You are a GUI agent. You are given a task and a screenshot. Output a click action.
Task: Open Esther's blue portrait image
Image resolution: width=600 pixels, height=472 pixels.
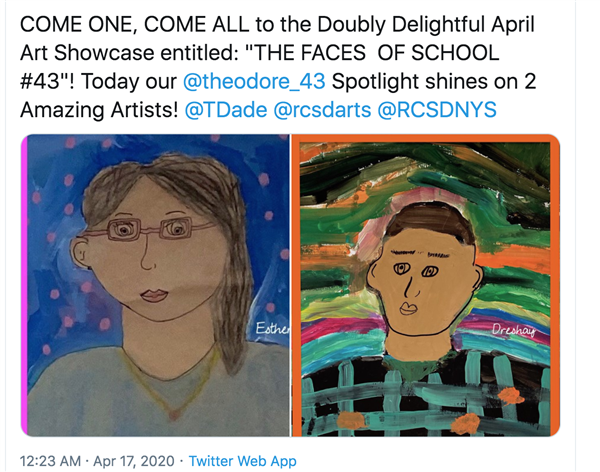click(x=156, y=285)
